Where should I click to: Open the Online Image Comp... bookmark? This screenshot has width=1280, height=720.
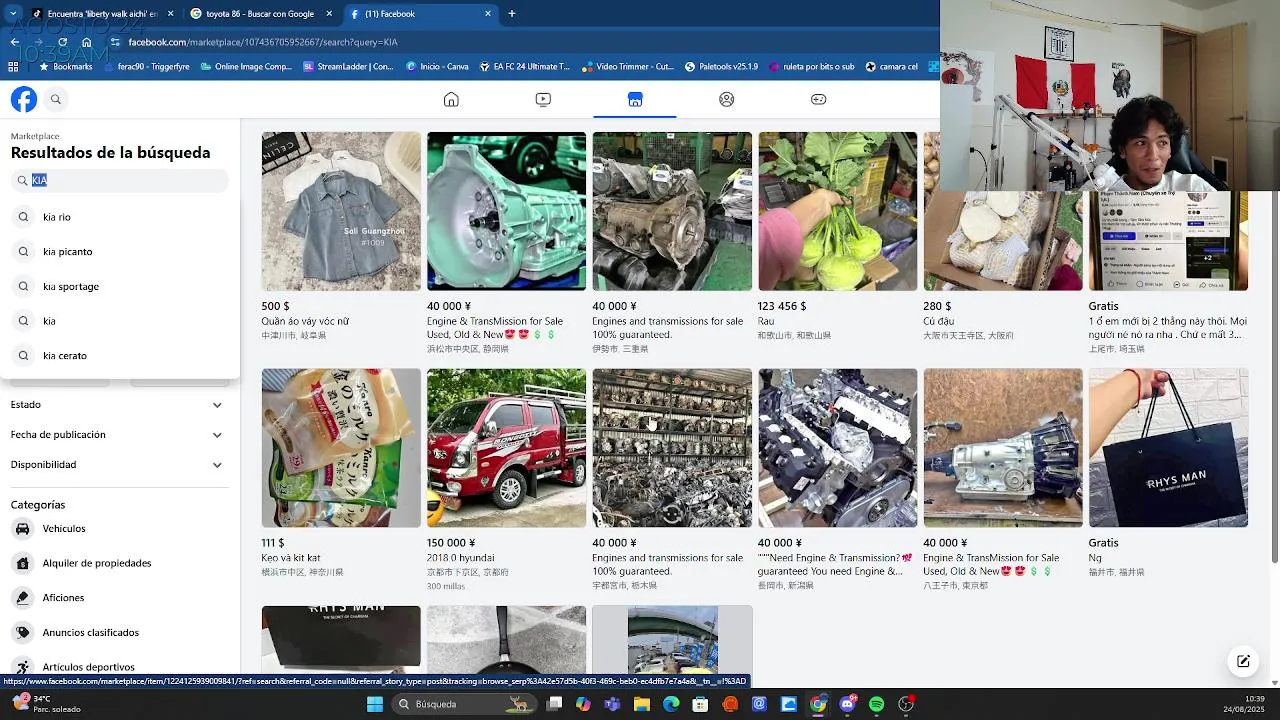pyautogui.click(x=246, y=67)
